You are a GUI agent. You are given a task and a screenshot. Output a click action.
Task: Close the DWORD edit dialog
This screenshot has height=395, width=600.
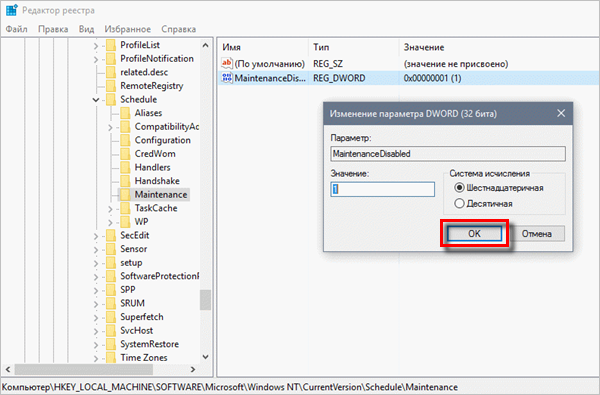point(561,113)
